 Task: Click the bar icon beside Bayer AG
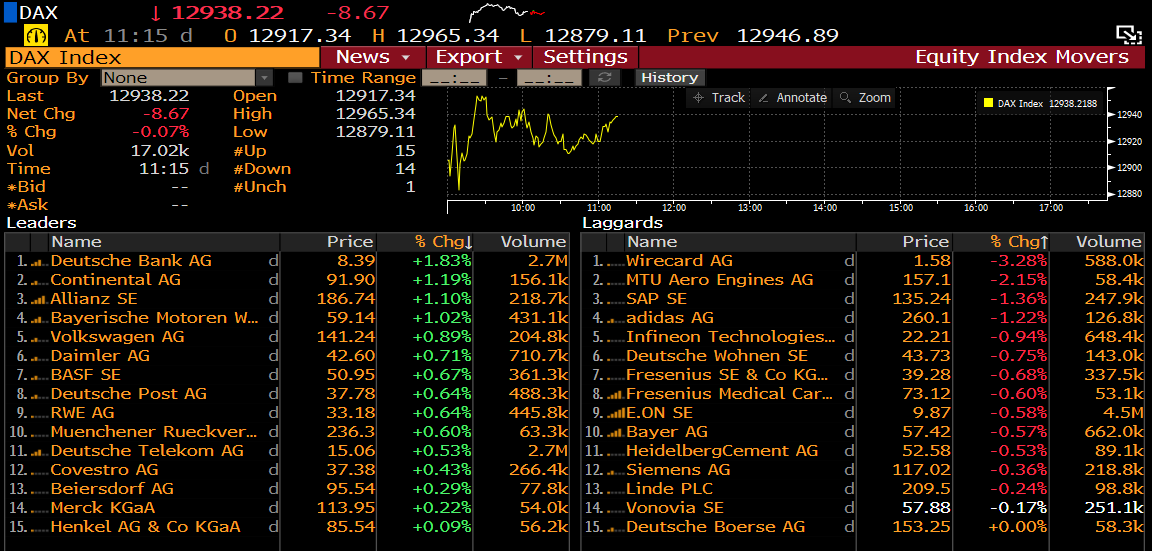pos(615,432)
